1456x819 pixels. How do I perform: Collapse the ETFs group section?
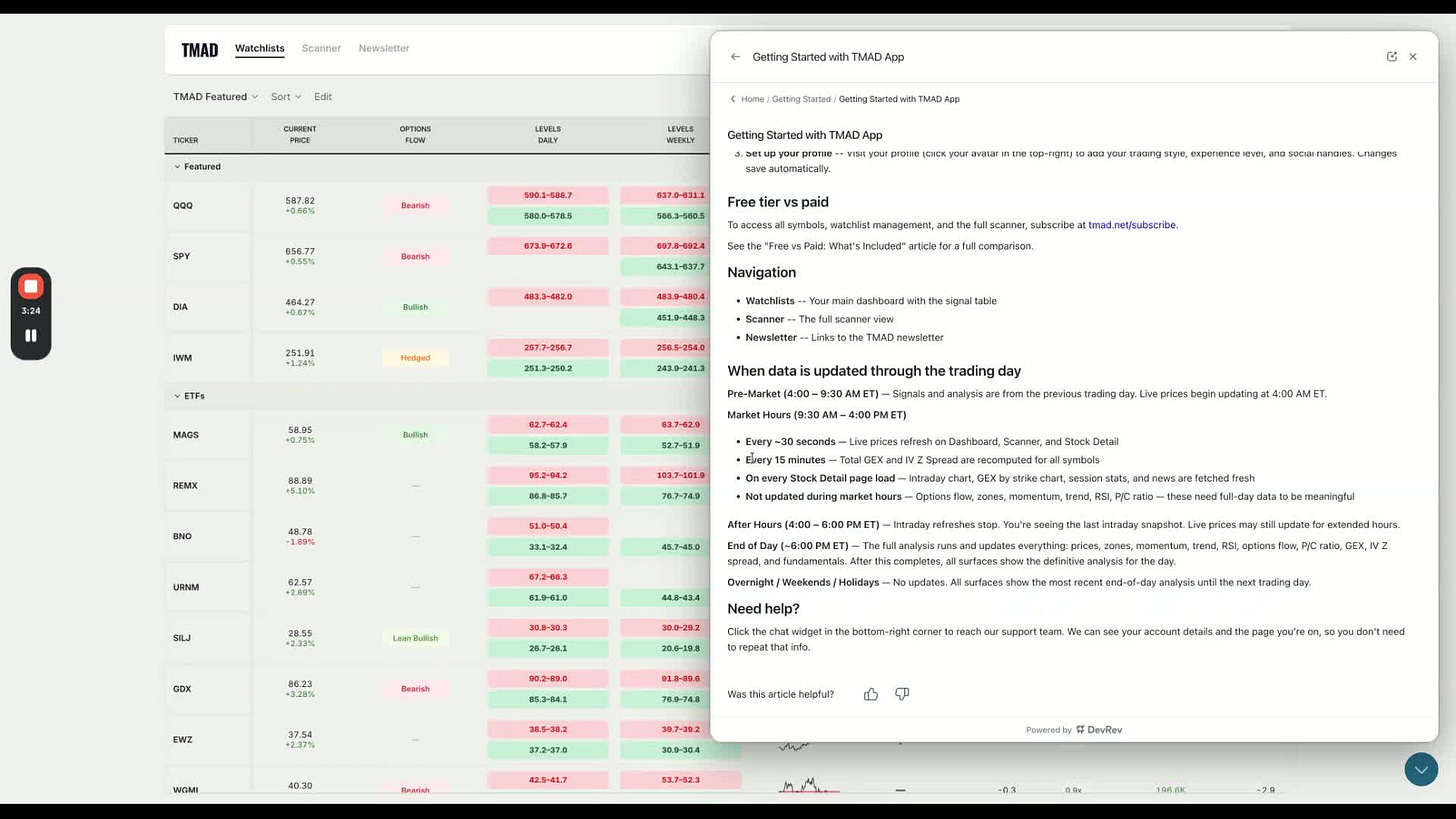point(189,396)
